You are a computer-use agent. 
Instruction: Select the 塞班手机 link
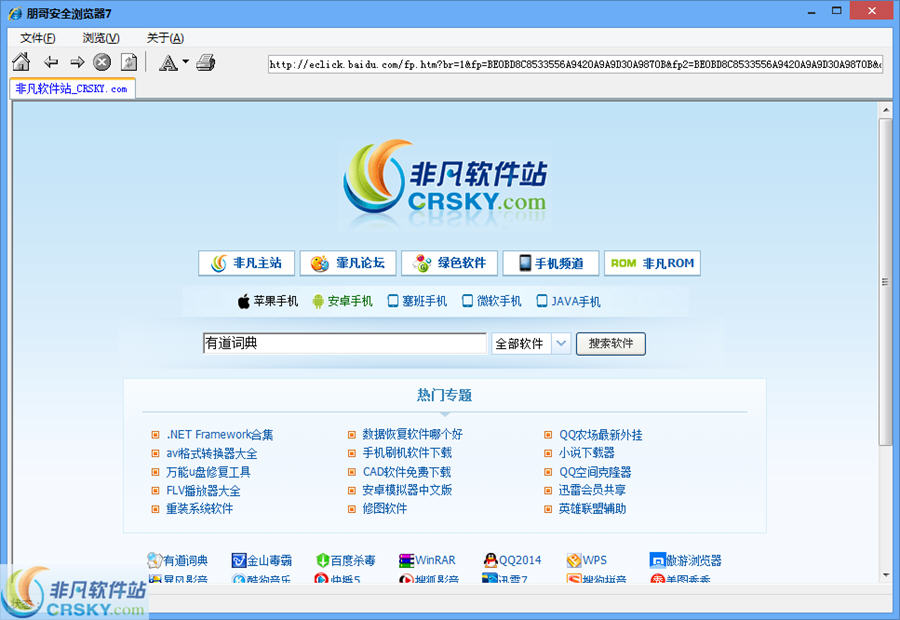[417, 301]
